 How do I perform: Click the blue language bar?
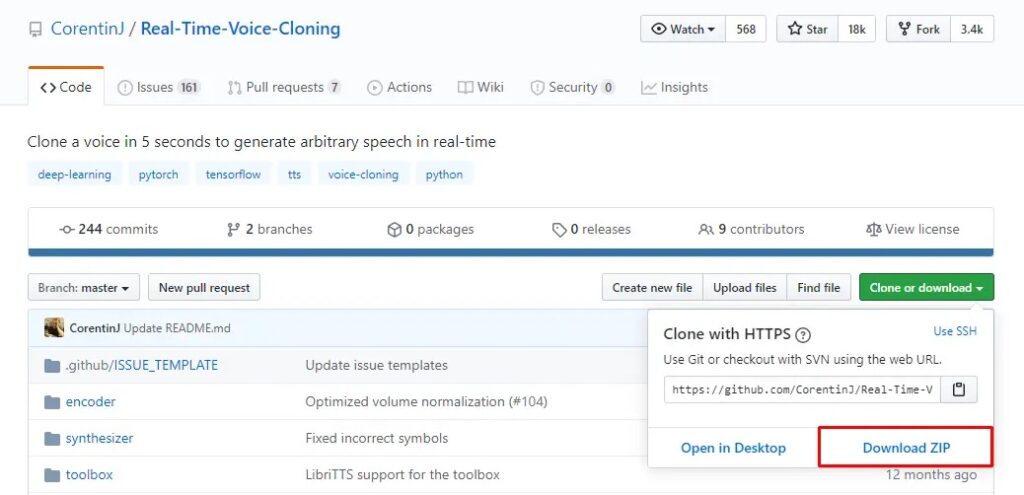click(511, 252)
